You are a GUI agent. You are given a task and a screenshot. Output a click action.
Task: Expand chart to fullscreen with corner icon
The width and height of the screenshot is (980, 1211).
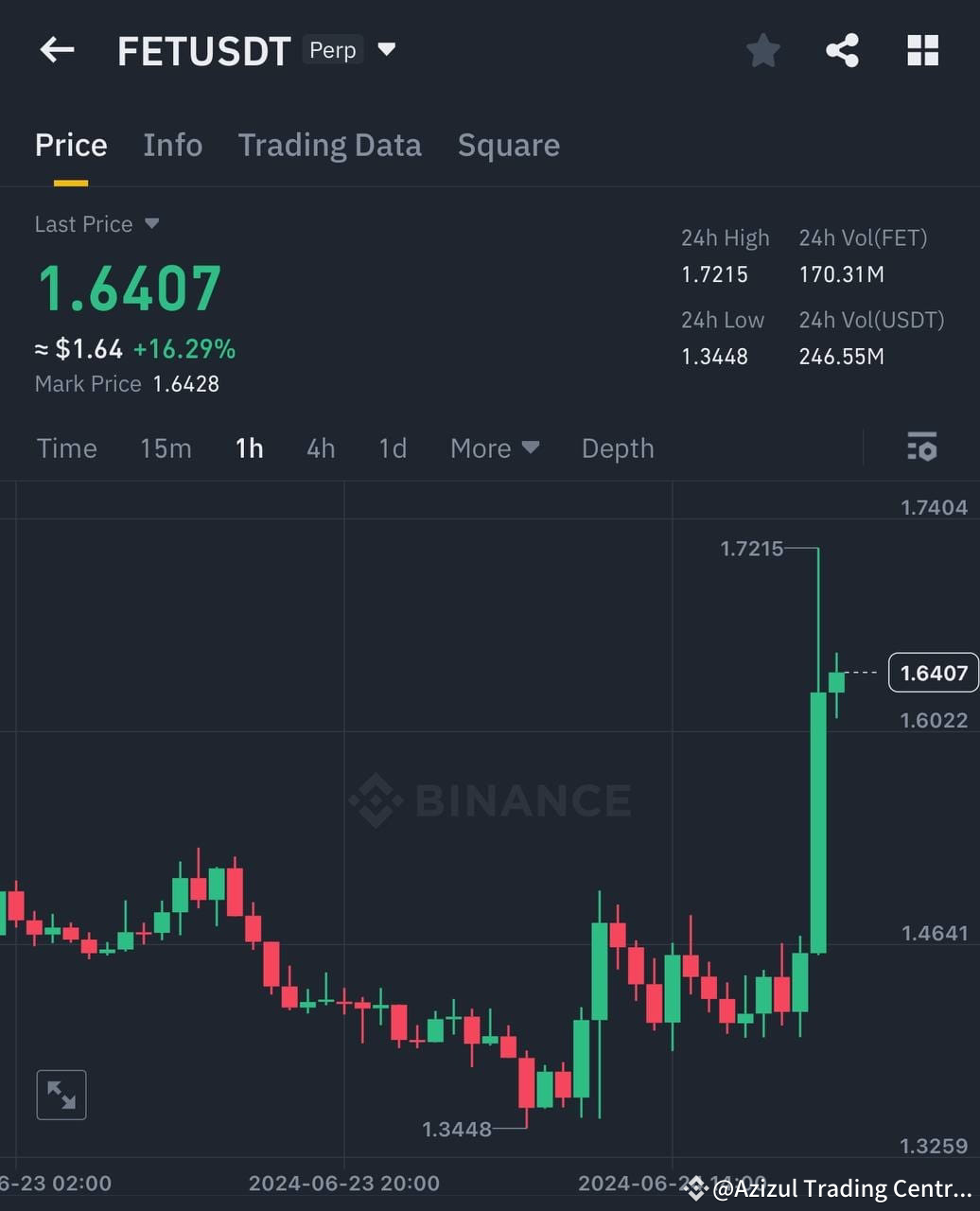click(x=61, y=1094)
